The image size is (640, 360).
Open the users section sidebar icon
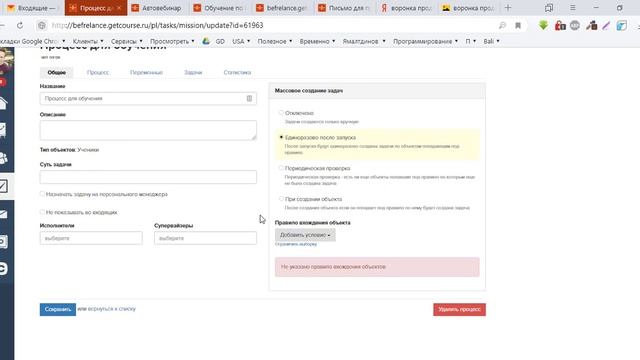pos(4,158)
